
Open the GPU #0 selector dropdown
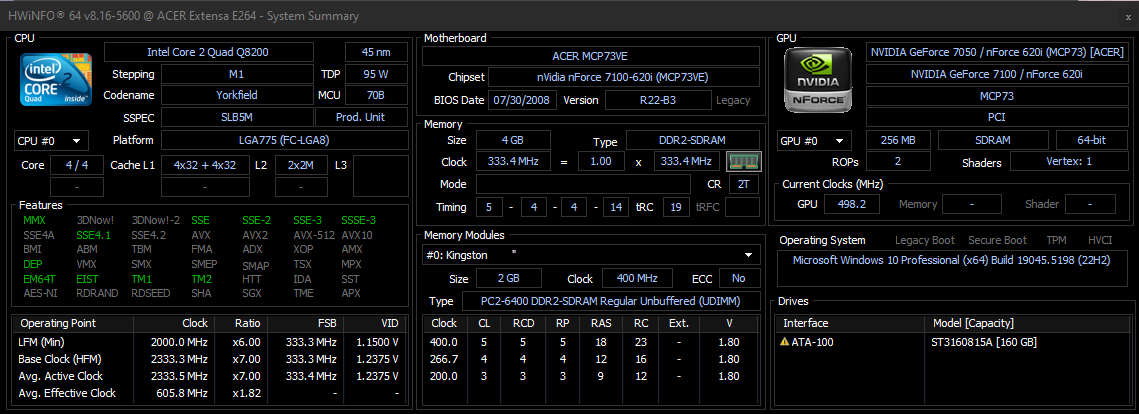point(814,141)
